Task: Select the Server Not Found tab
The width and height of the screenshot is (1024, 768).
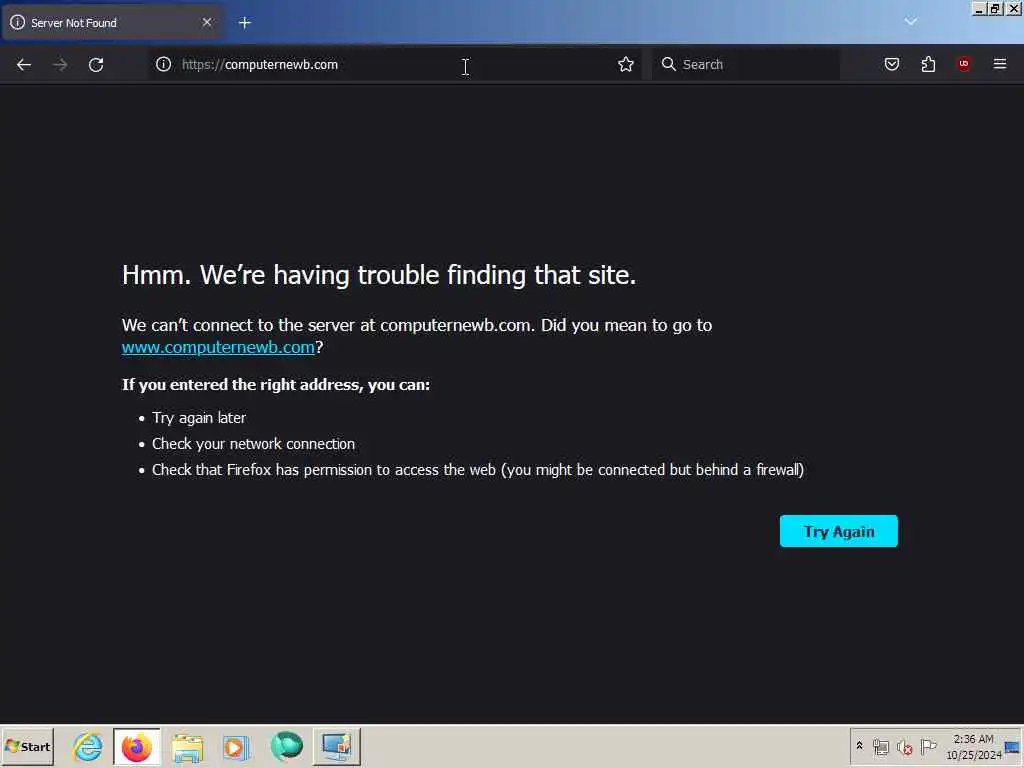Action: click(112, 22)
